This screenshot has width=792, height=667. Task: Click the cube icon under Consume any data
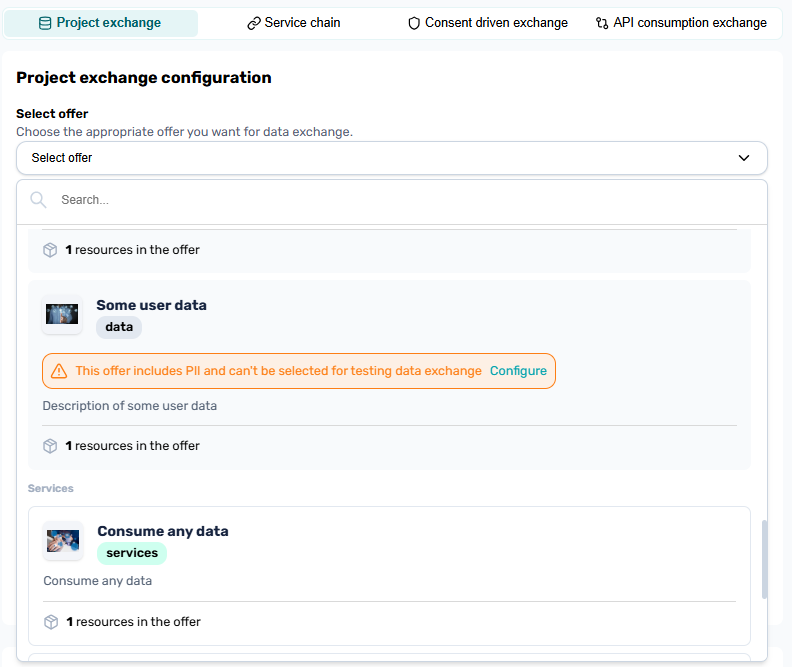coord(51,622)
